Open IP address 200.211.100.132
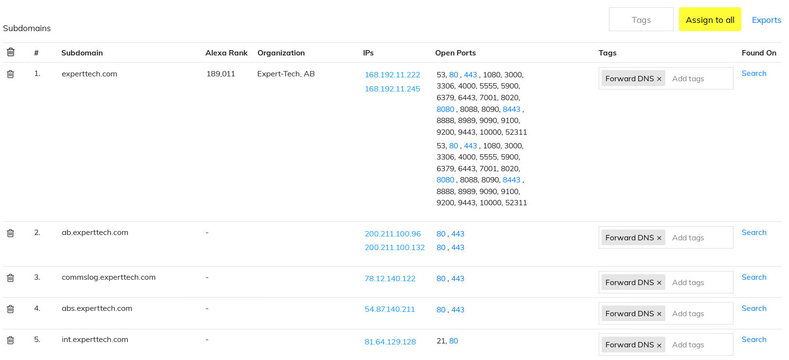 click(394, 248)
